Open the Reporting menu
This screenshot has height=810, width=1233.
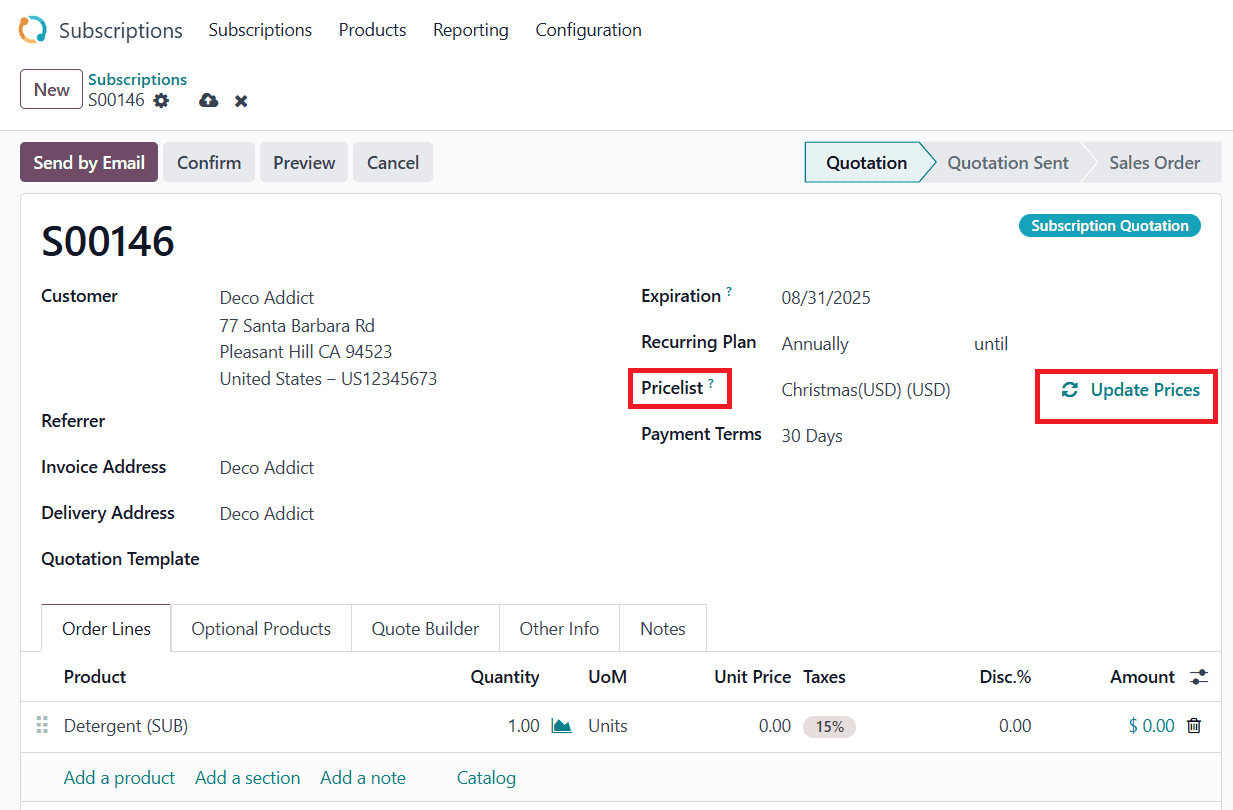(x=471, y=30)
